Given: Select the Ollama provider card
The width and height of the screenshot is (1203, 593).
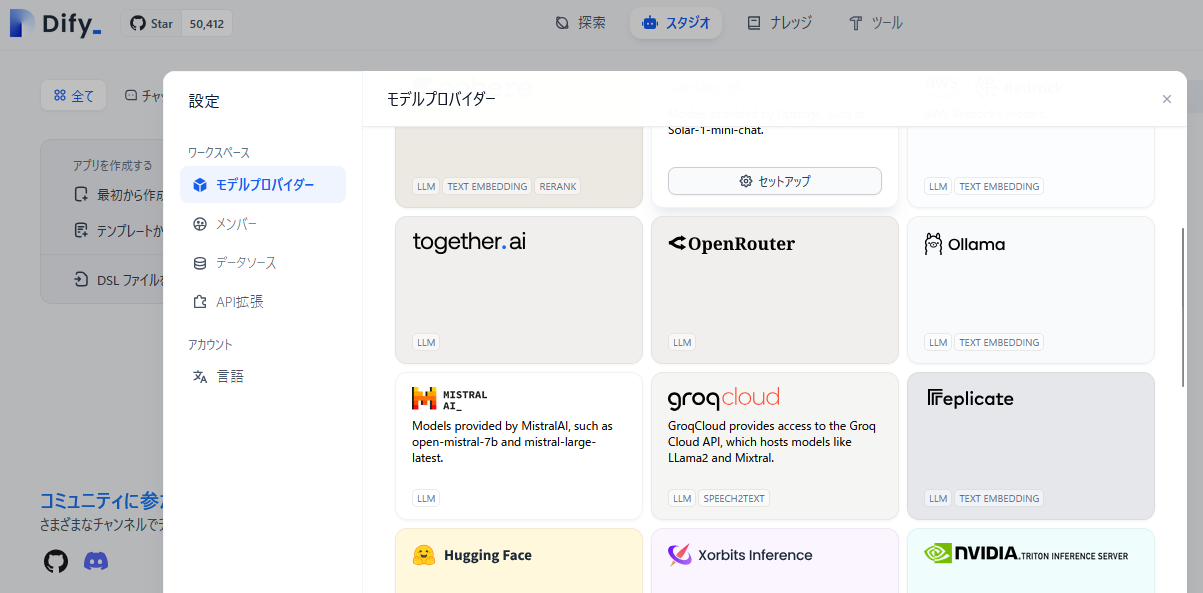Looking at the screenshot, I should click(x=1031, y=290).
